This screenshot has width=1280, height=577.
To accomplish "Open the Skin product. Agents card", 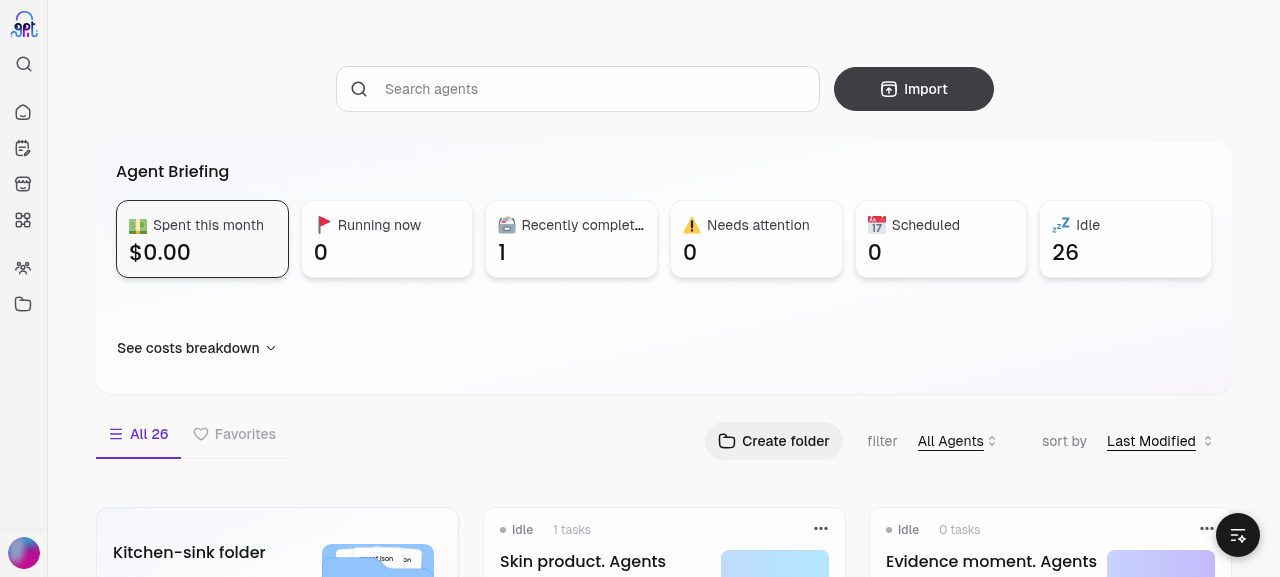I will [x=664, y=542].
